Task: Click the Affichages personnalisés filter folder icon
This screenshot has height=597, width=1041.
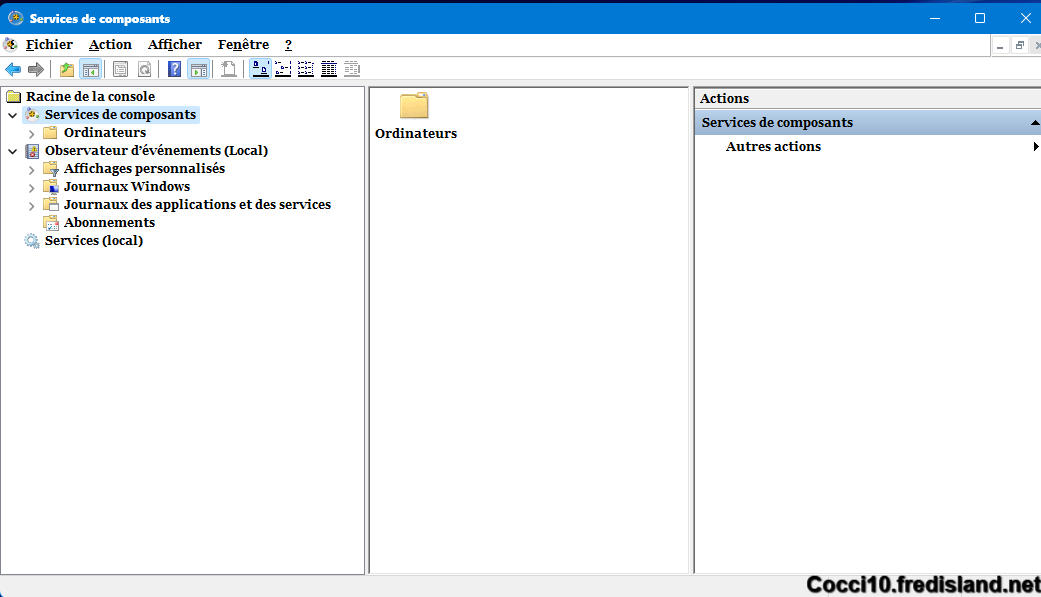Action: (x=51, y=169)
